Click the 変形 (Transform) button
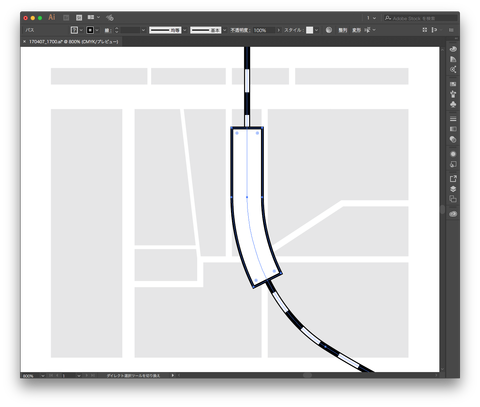This screenshot has height=407, width=480. click(x=356, y=30)
